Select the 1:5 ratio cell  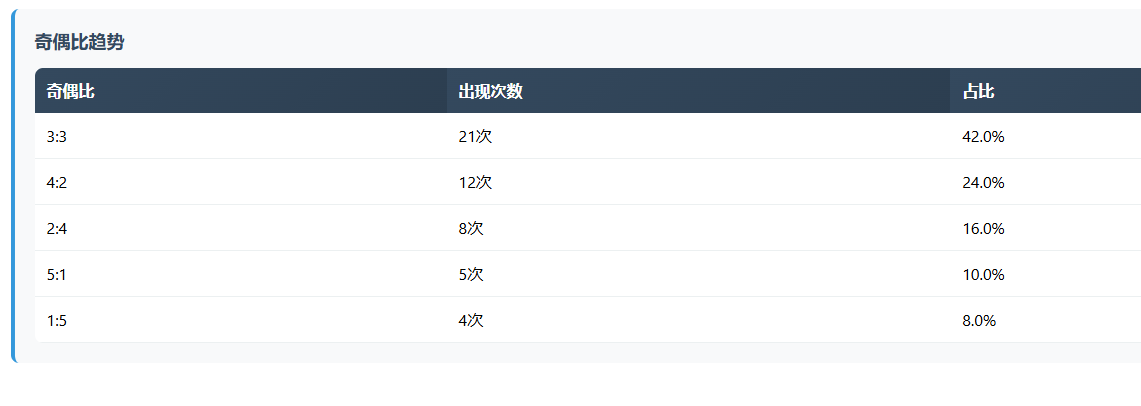pyautogui.click(x=56, y=321)
